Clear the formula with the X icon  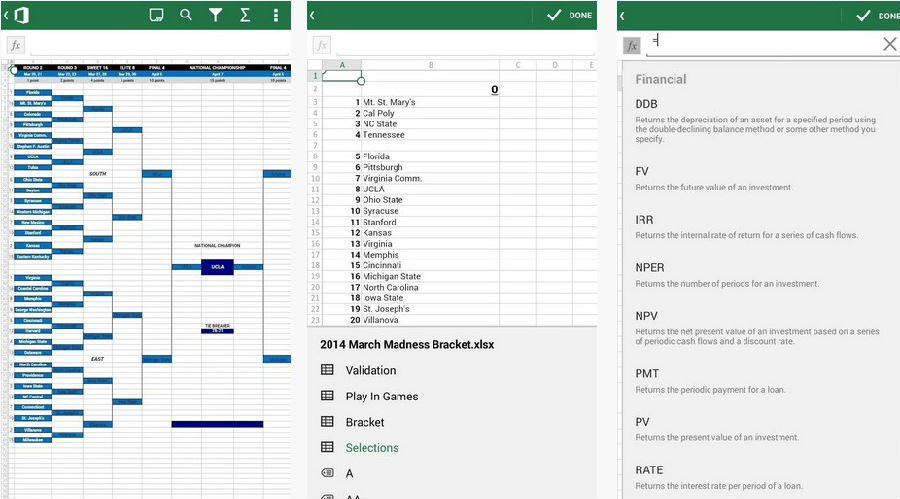(x=889, y=44)
